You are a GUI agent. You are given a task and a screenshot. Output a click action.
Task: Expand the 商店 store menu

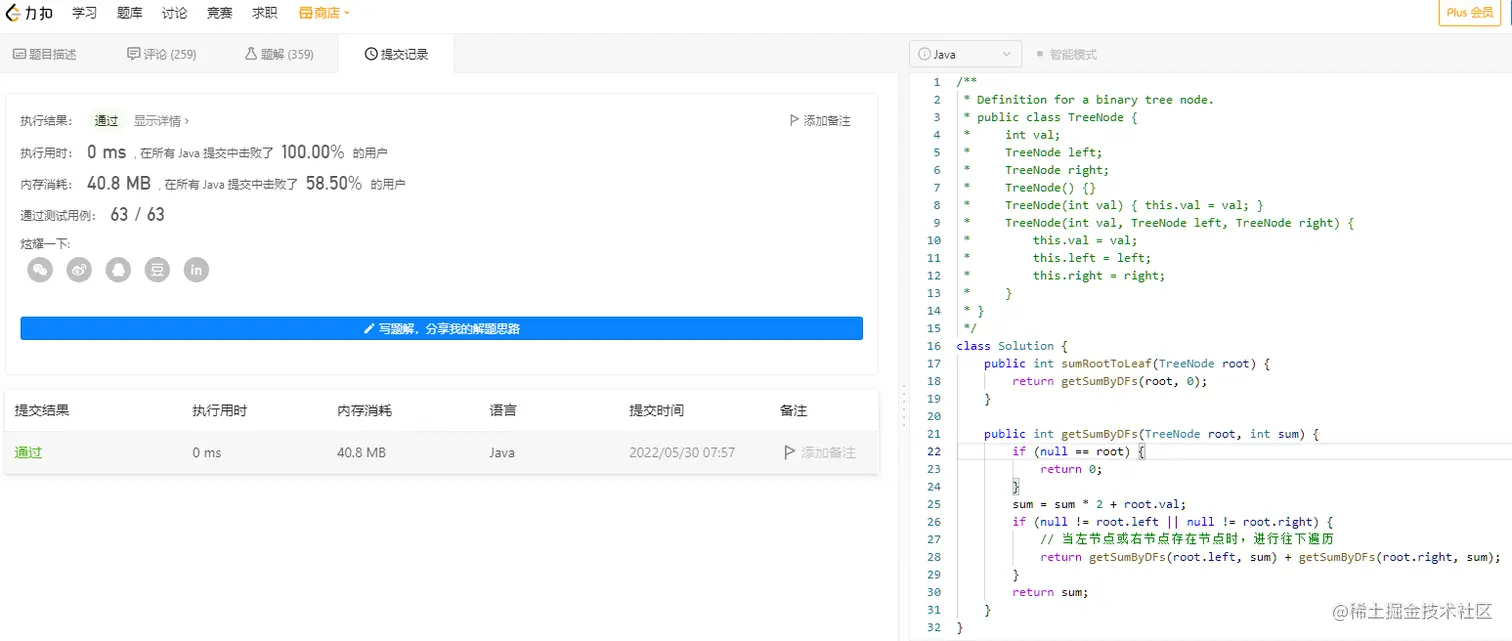324,13
